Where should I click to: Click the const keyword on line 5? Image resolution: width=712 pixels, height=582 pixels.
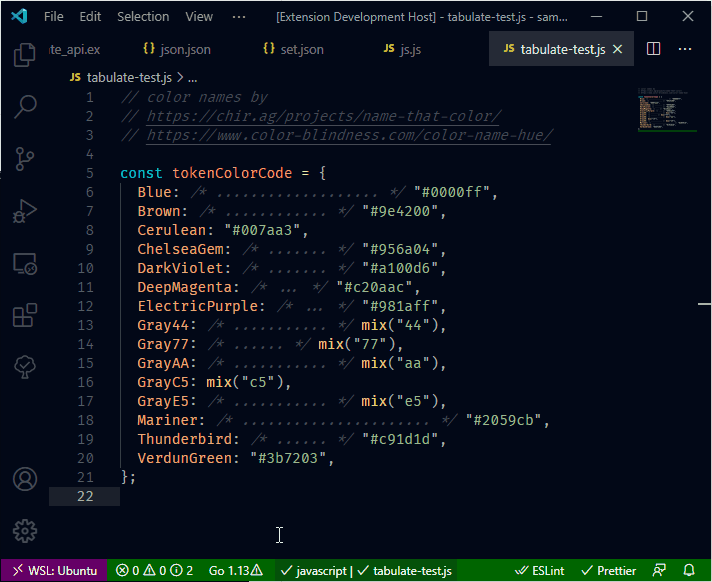tap(141, 173)
